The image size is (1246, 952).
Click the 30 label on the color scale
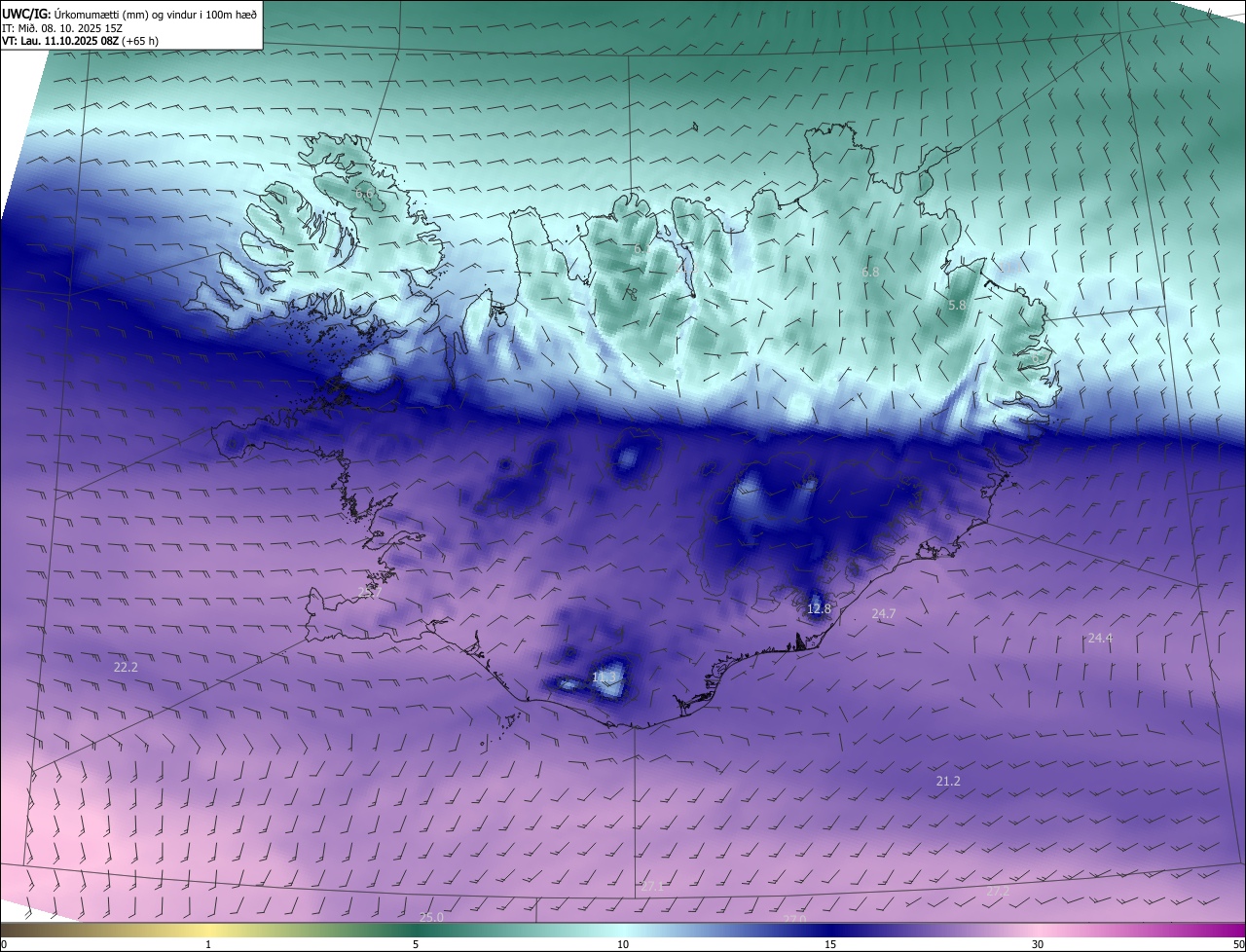coord(1038,944)
